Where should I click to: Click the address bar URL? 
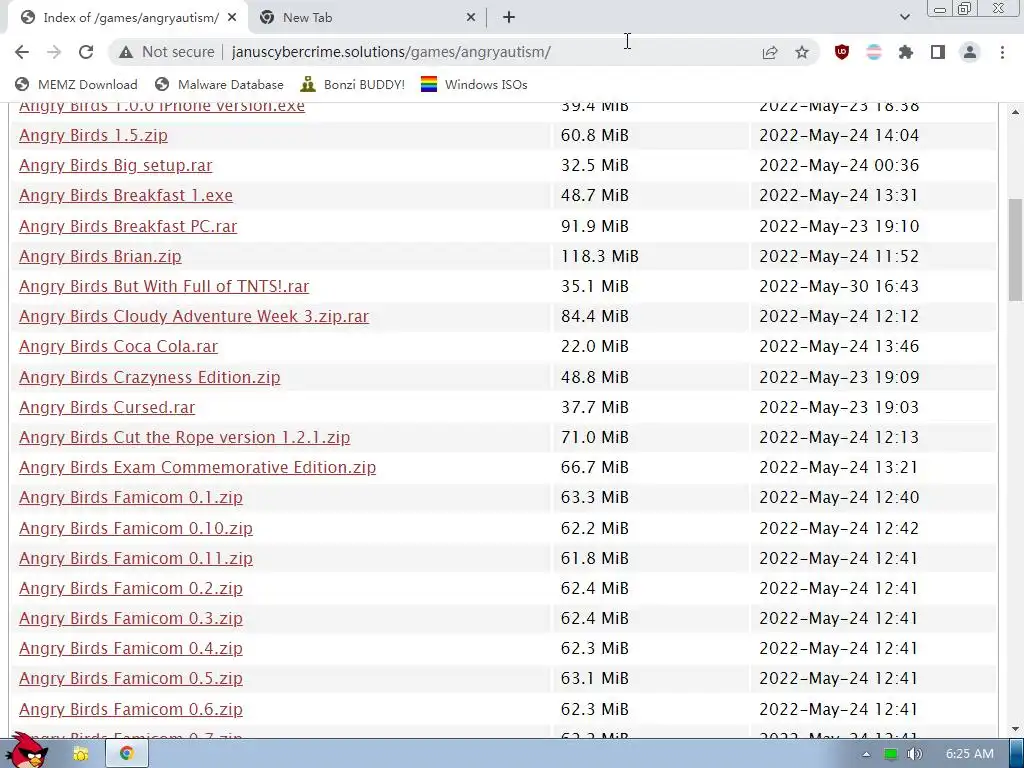coord(391,52)
